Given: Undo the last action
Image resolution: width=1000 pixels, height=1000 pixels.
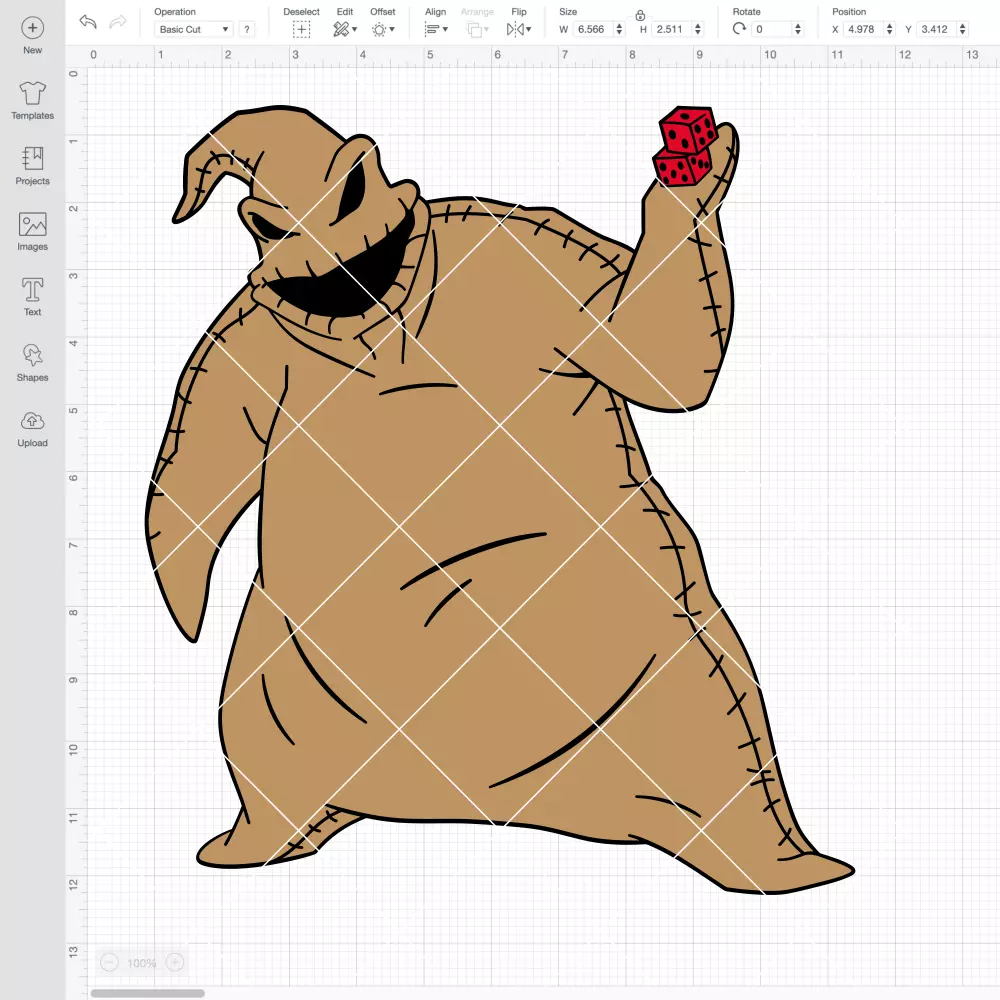Looking at the screenshot, I should click(88, 22).
